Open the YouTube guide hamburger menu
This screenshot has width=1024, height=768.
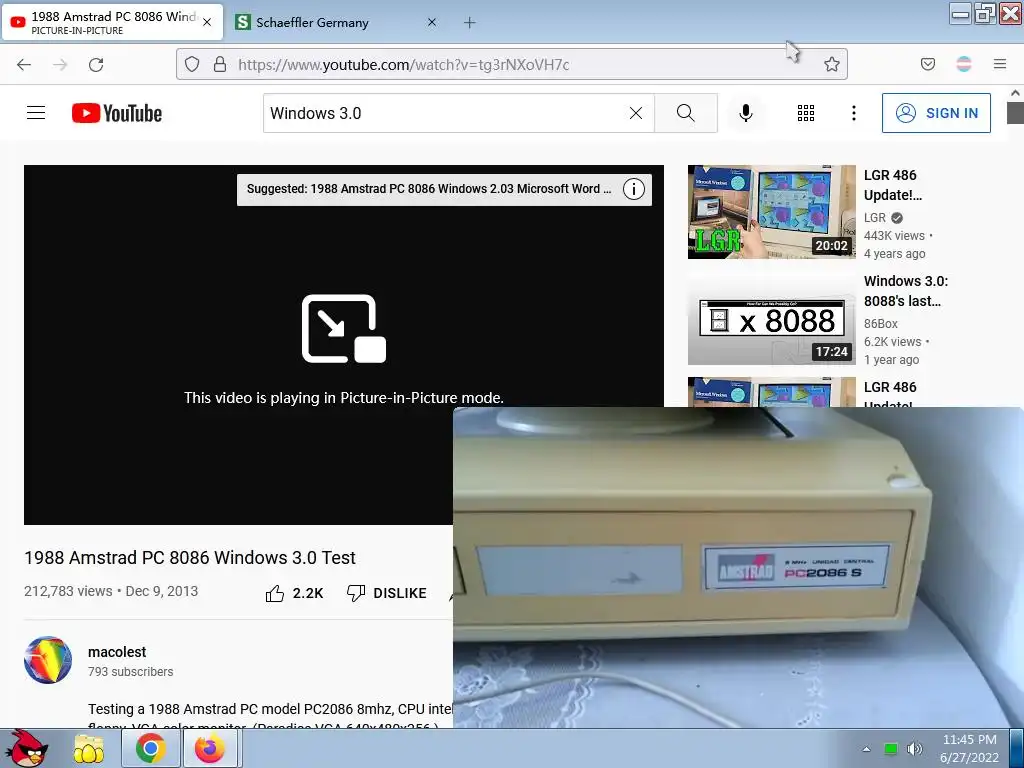(36, 113)
